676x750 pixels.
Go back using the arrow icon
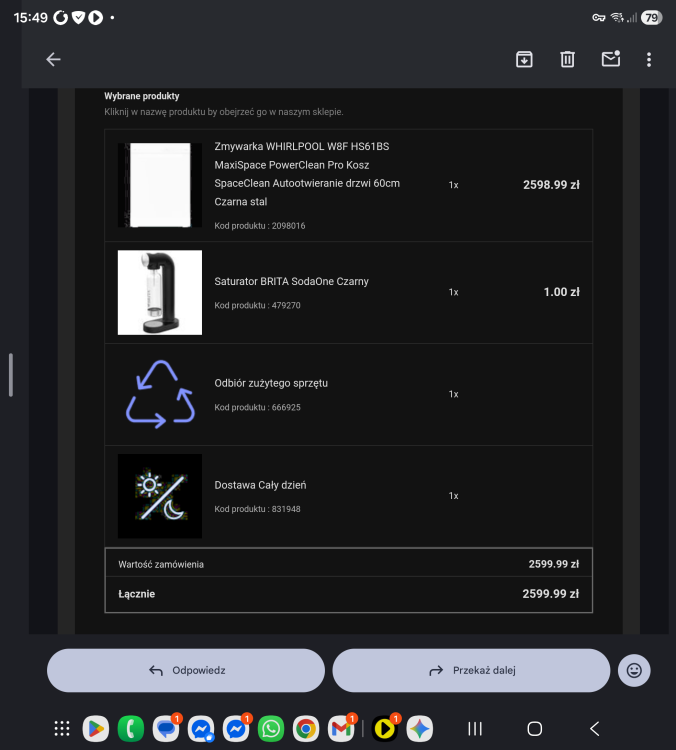tap(53, 59)
